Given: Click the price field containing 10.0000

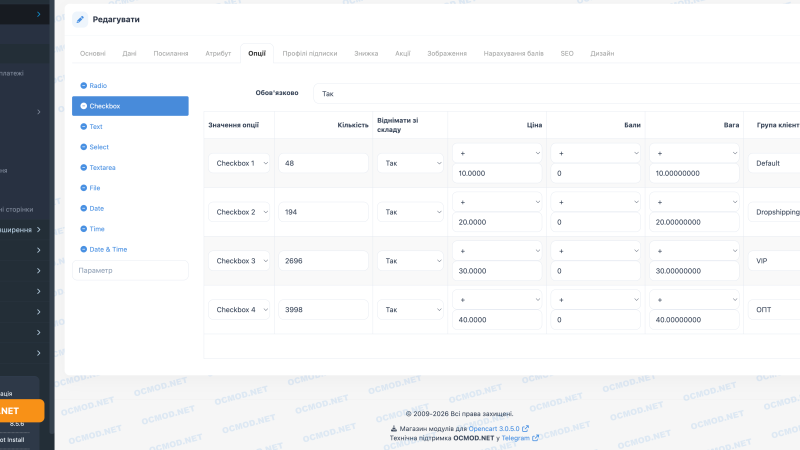Looking at the screenshot, I should point(497,173).
